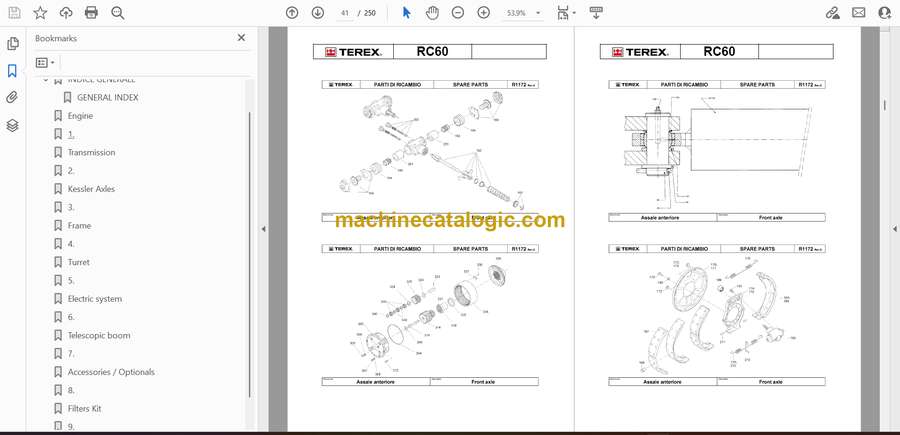Image resolution: width=900 pixels, height=435 pixels.
Task: Select the Hand pan tool
Action: pyautogui.click(x=432, y=13)
